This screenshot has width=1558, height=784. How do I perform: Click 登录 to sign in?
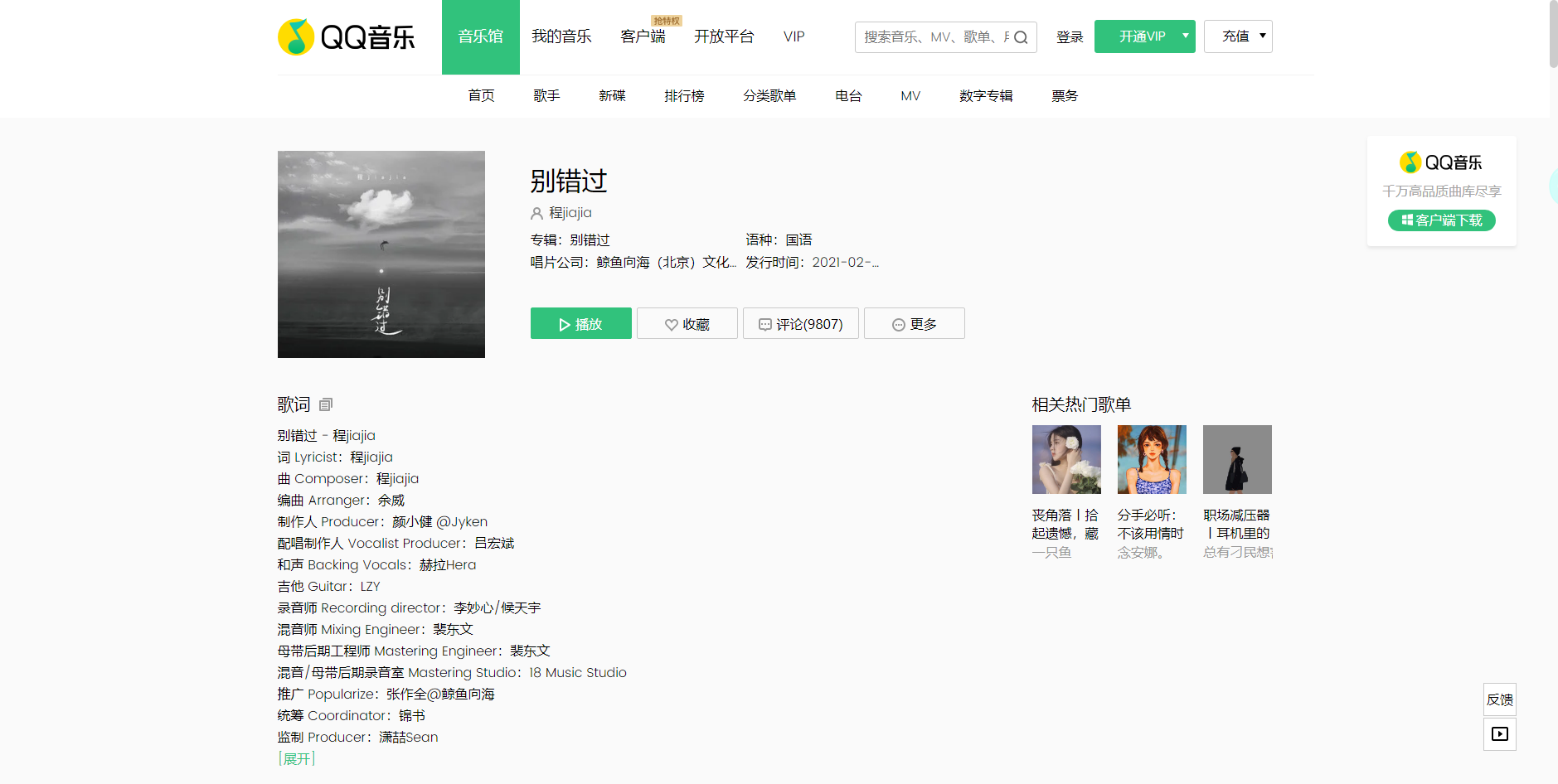click(1070, 37)
